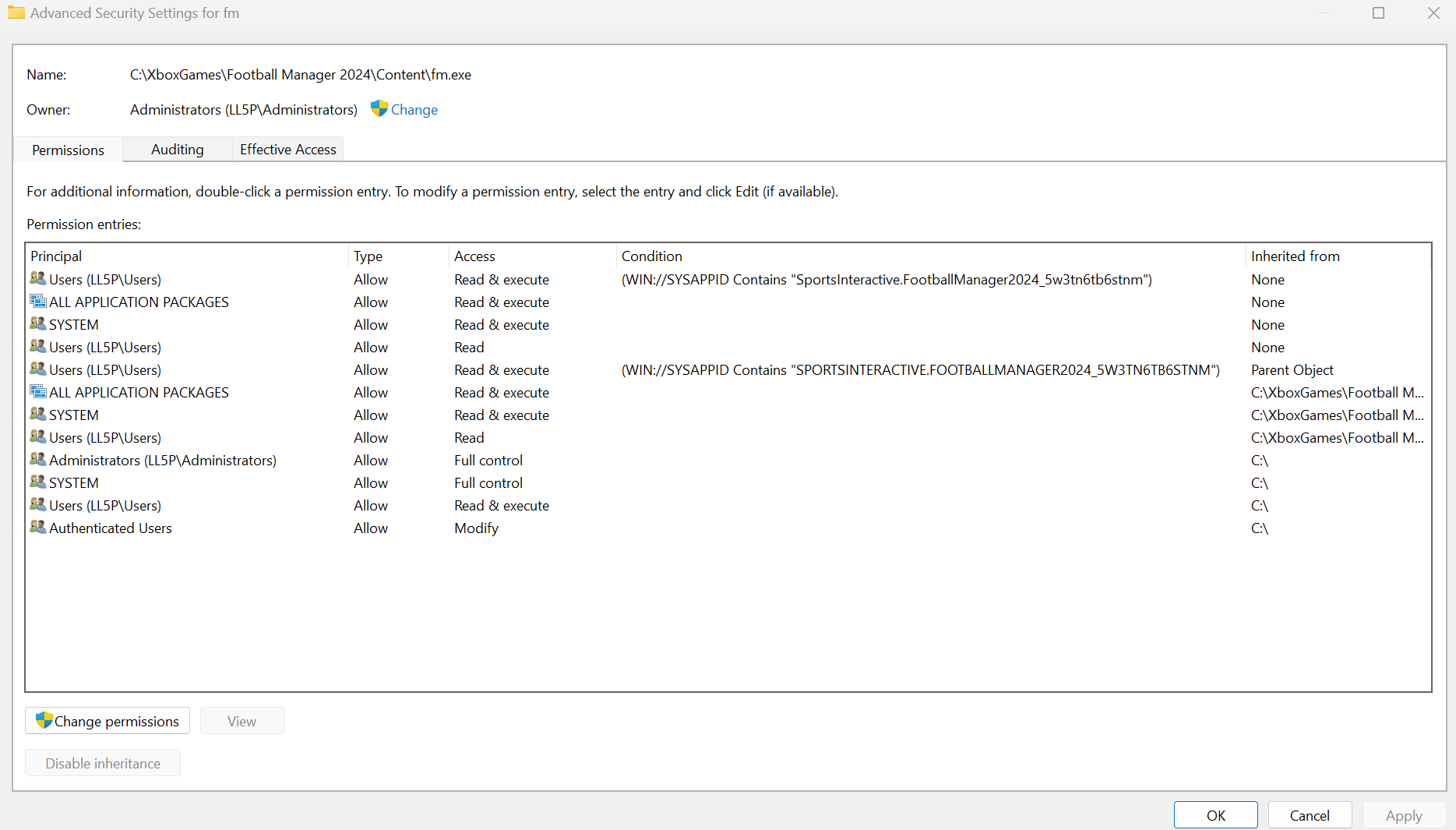The height and width of the screenshot is (830, 1456).
Task: Select the Authenticated Users Modify entry
Action: tap(728, 528)
